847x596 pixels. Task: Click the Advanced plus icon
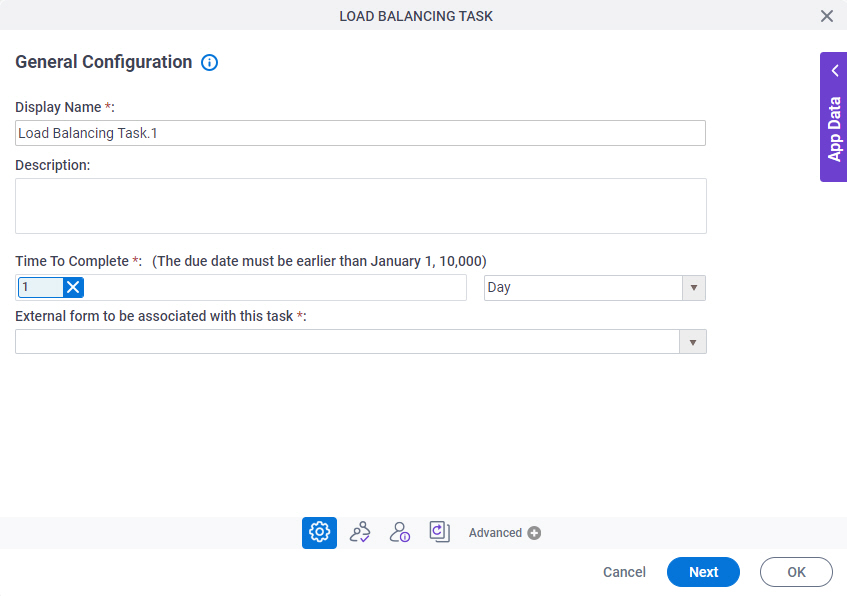click(534, 533)
